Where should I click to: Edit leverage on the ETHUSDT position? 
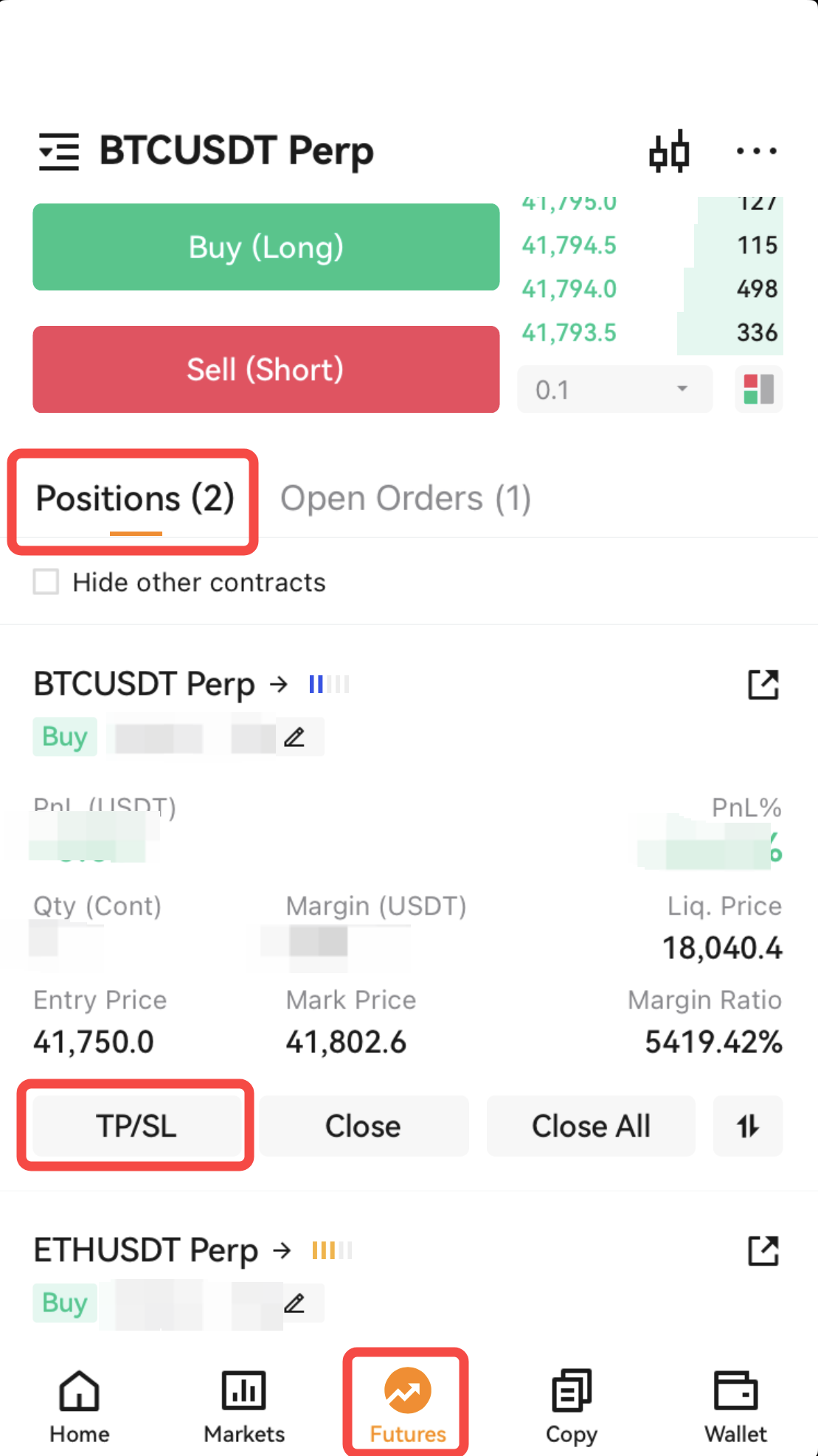(x=294, y=1303)
